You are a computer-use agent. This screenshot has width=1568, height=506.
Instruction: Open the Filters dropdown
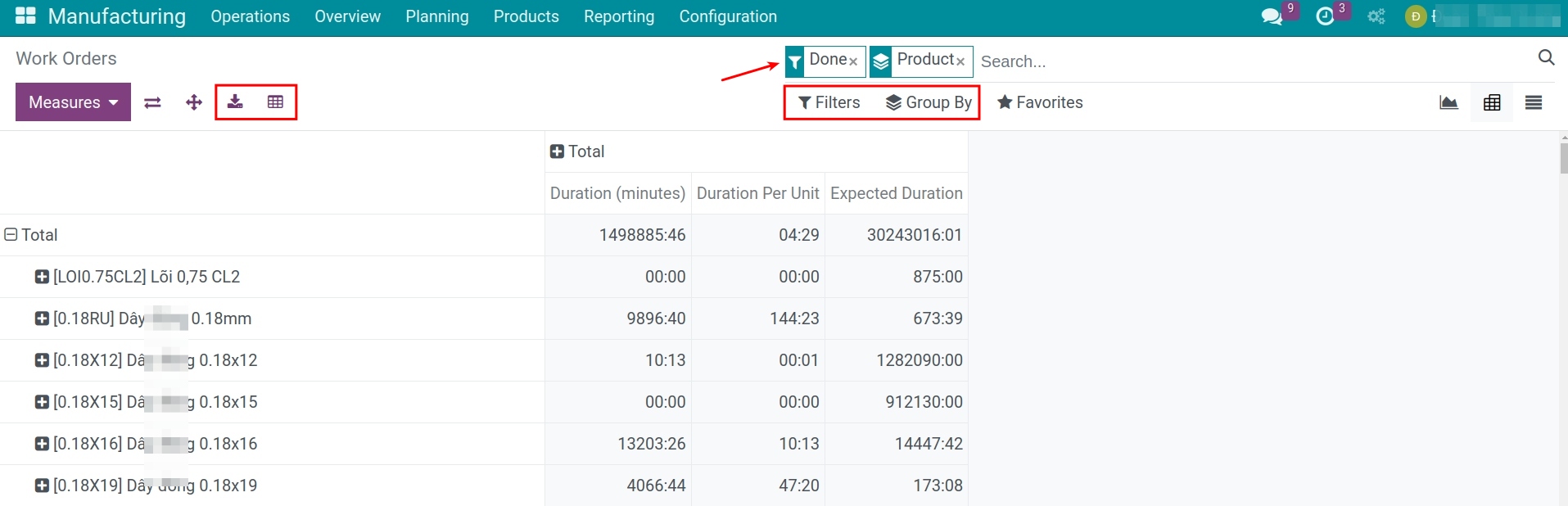click(x=829, y=102)
